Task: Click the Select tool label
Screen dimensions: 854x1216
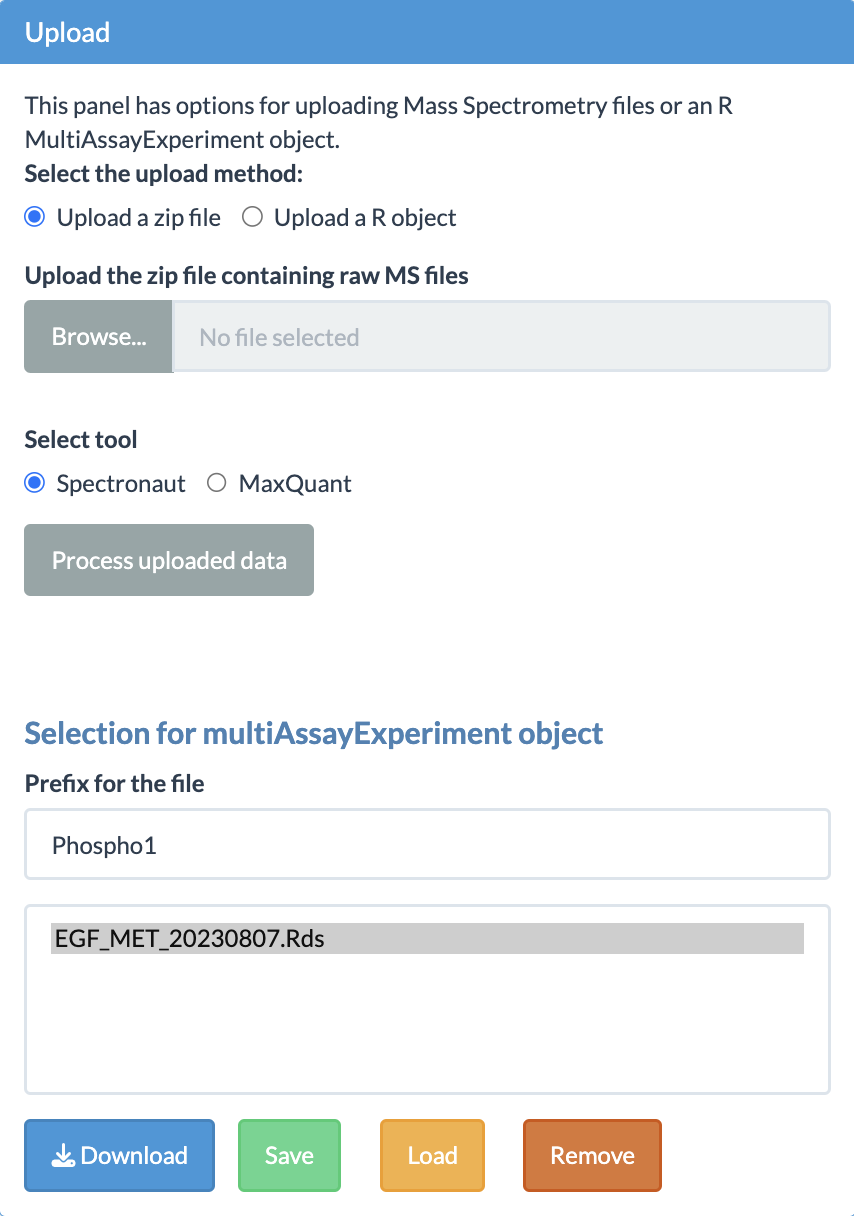Action: pyautogui.click(x=81, y=440)
